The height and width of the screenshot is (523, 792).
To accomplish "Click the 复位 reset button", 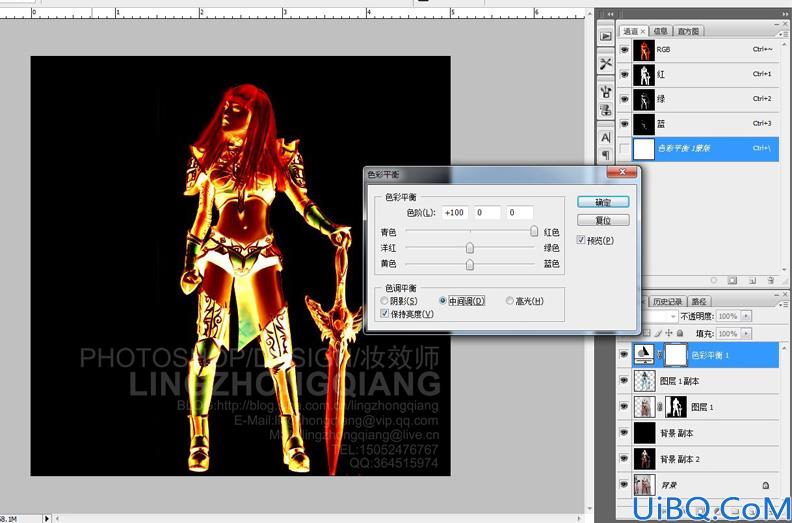I will (x=603, y=220).
